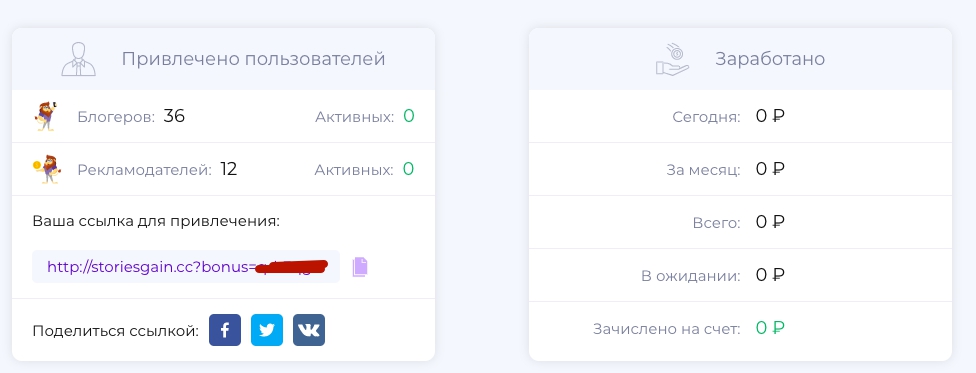Click the За месяц earnings amount

click(770, 169)
